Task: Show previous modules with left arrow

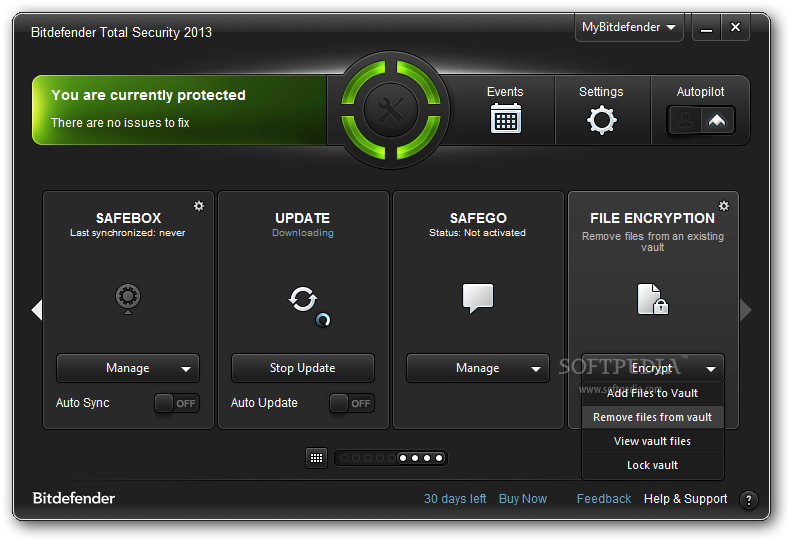Action: click(37, 310)
